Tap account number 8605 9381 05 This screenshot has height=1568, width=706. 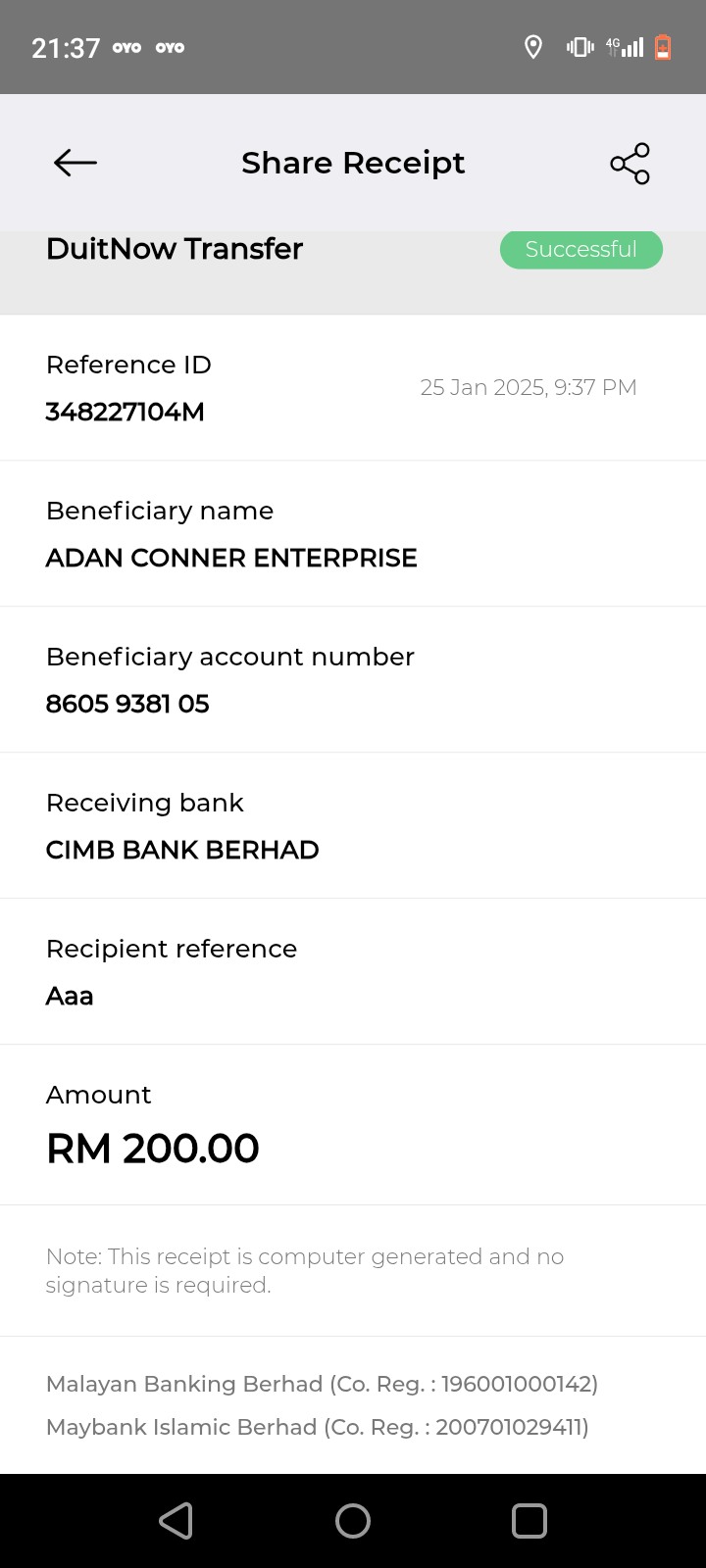127,704
